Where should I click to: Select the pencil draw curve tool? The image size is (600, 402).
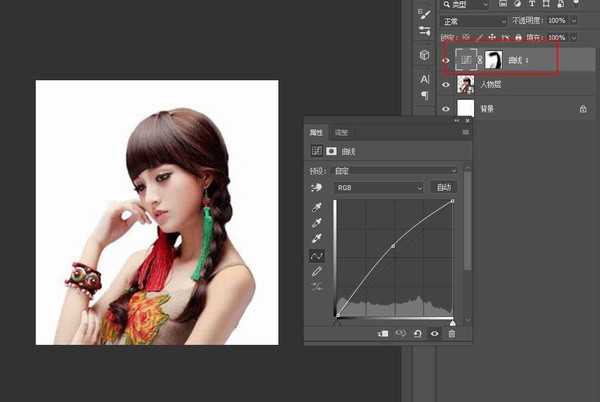coord(317,271)
